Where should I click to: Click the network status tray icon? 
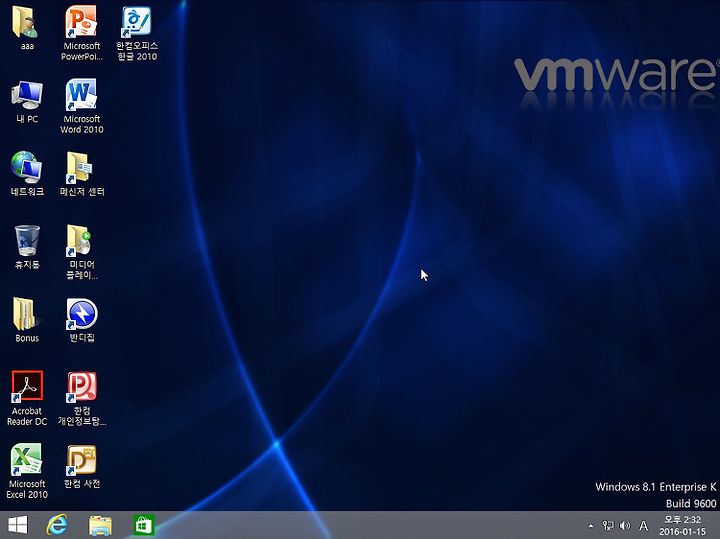(x=608, y=525)
